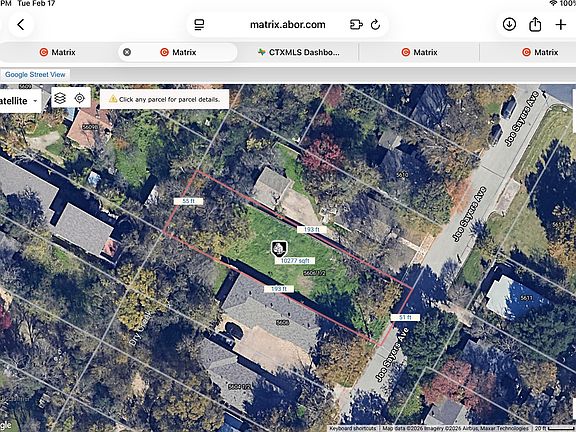Open the extensions icon beside the URL
Screen dimensions: 576x432
(356, 25)
